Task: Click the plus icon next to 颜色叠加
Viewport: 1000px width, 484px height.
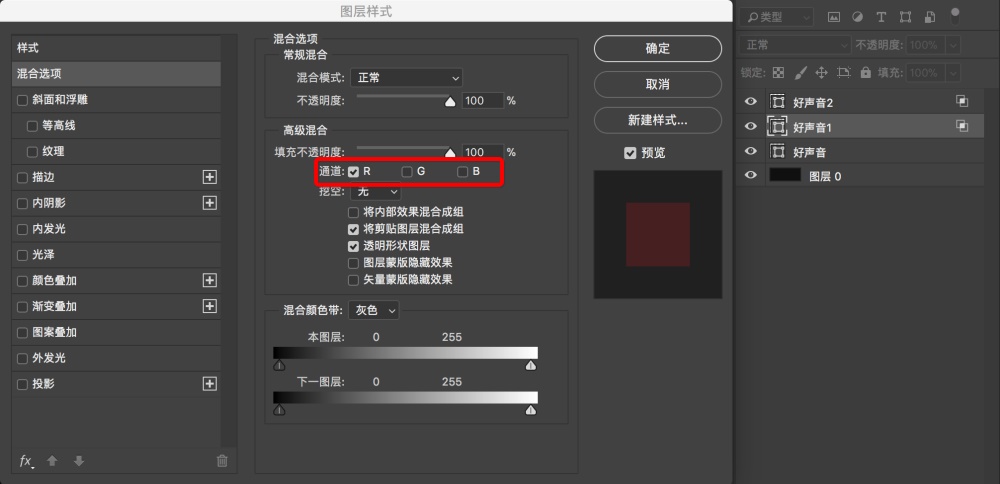Action: point(209,280)
